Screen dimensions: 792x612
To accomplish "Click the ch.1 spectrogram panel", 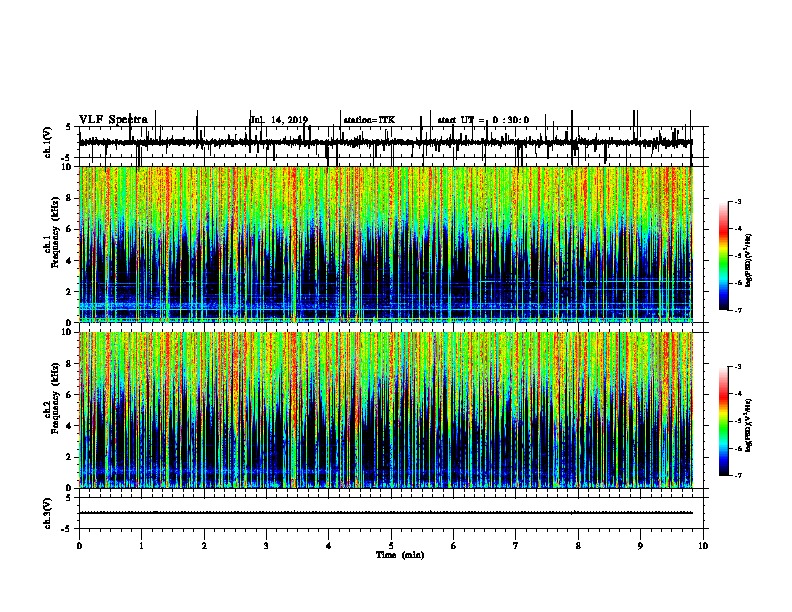I will [x=386, y=244].
